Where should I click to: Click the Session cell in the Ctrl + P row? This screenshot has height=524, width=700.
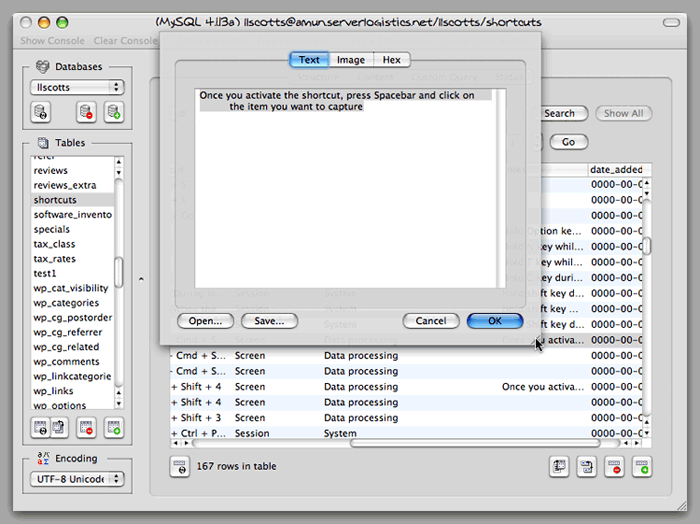tap(252, 433)
